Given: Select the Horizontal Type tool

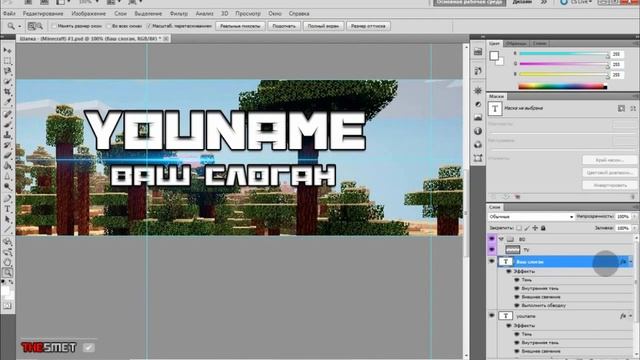Looking at the screenshot, I should click(x=7, y=209).
